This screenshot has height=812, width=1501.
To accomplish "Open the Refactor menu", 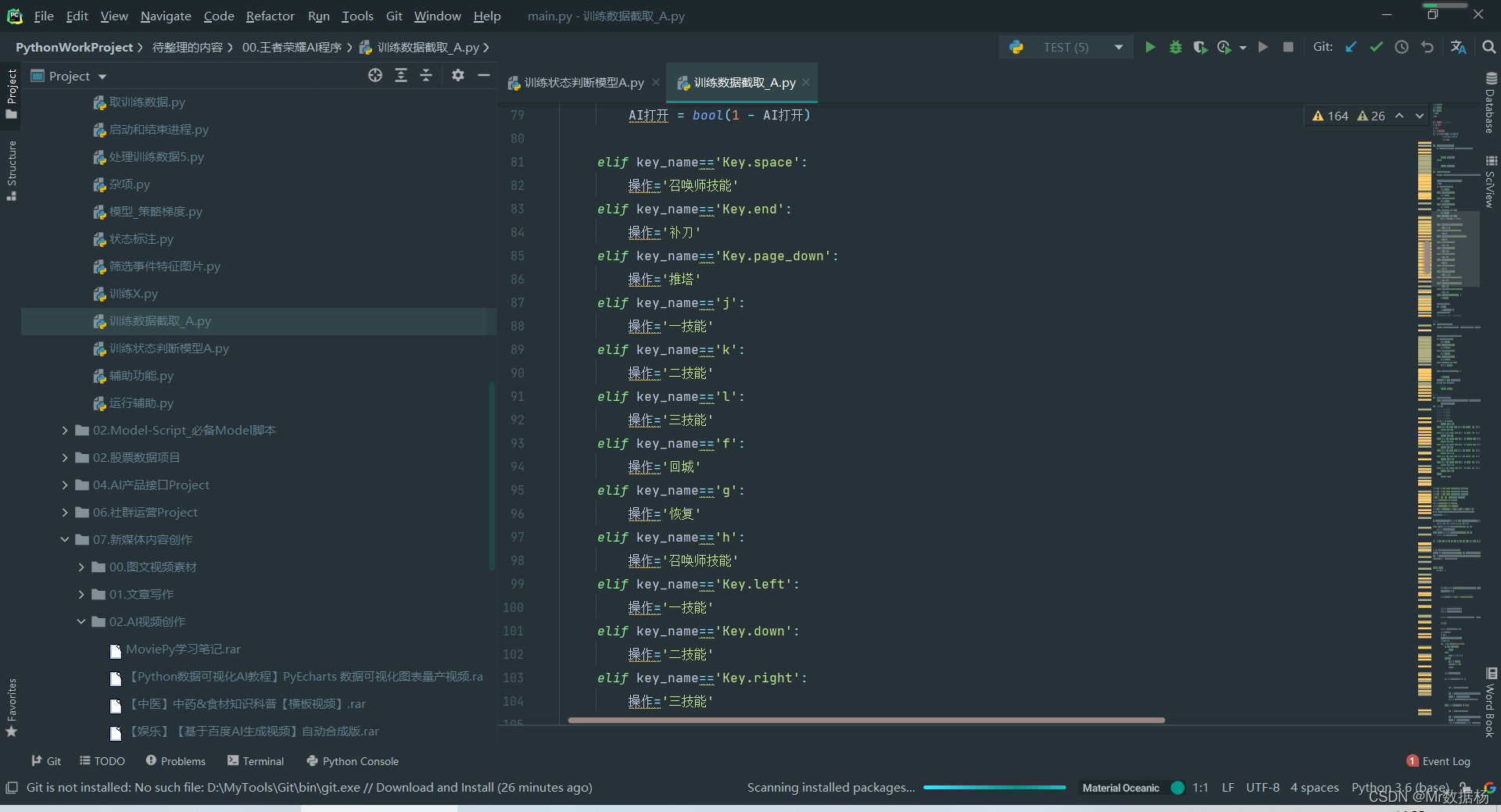I will 270,16.
